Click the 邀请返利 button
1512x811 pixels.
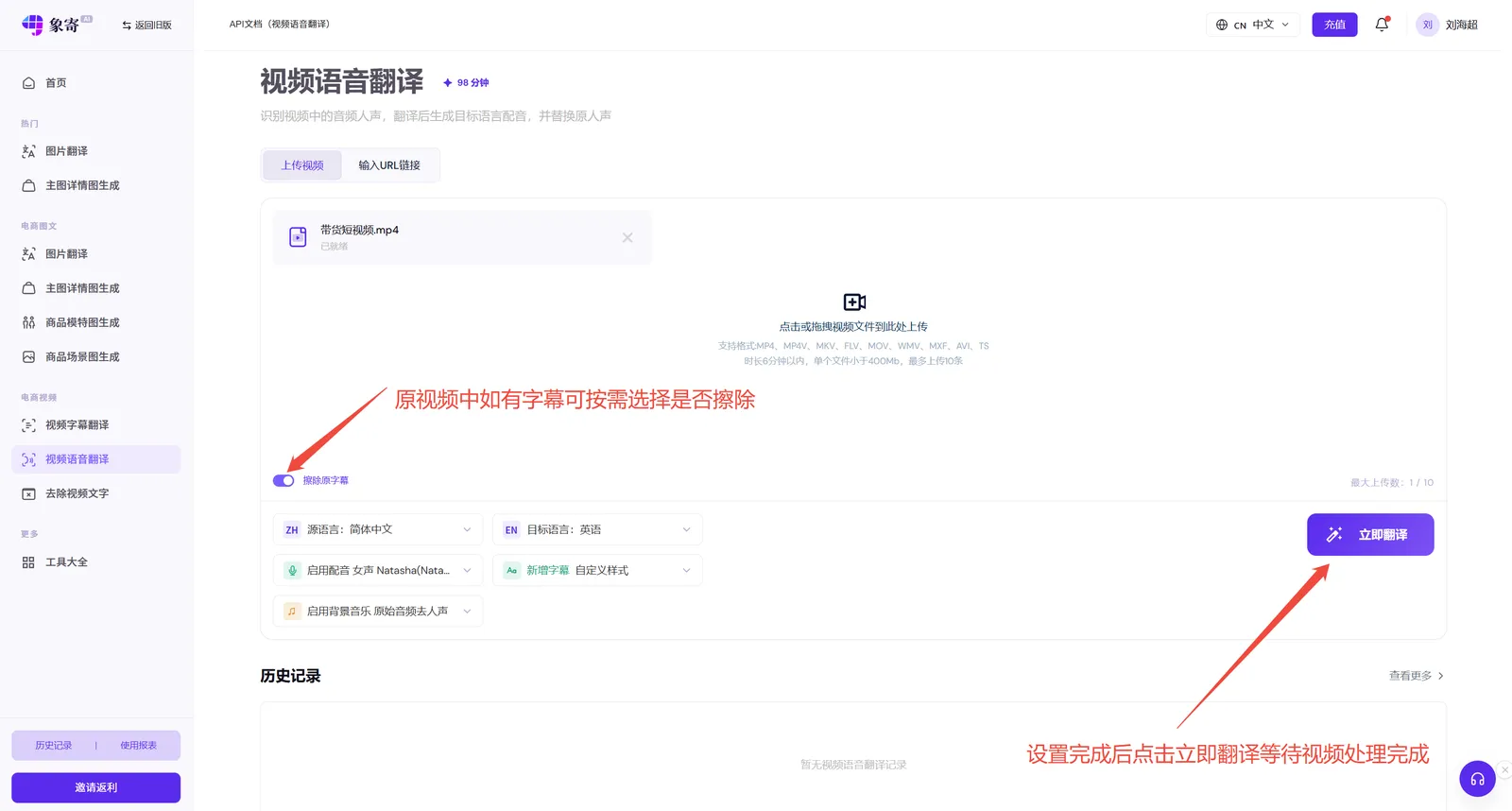[x=96, y=787]
